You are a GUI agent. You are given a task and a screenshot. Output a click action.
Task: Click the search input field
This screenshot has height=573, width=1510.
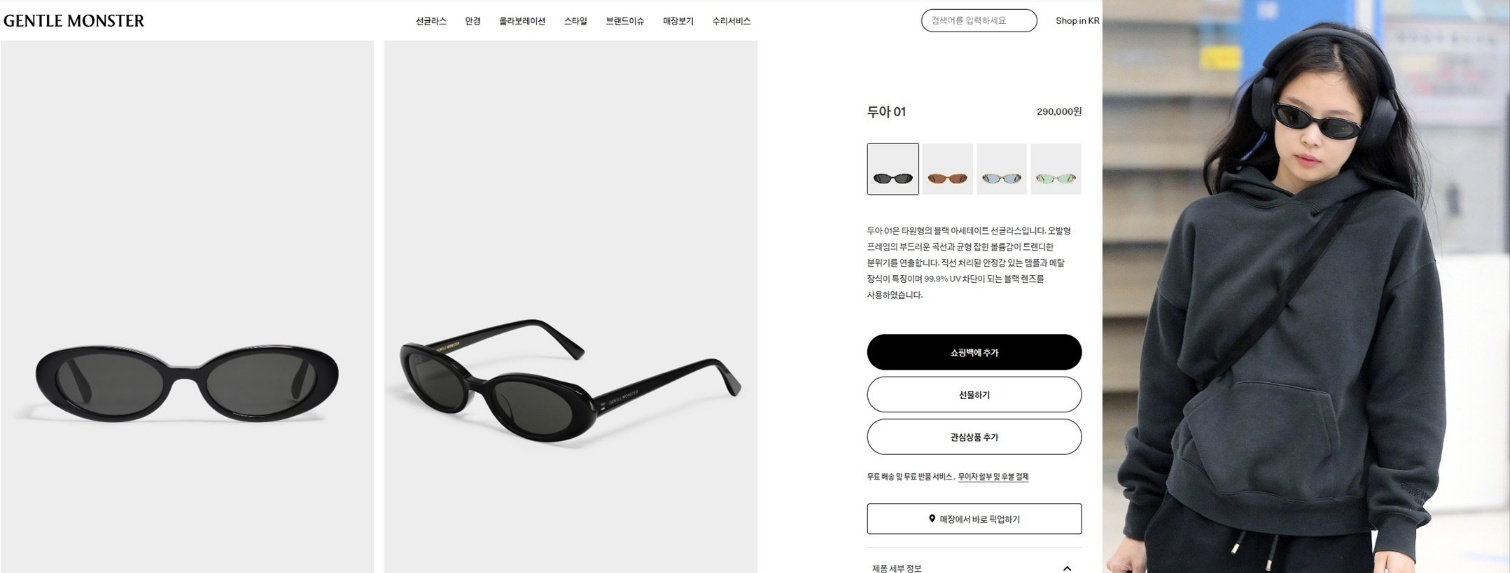pyautogui.click(x=979, y=20)
